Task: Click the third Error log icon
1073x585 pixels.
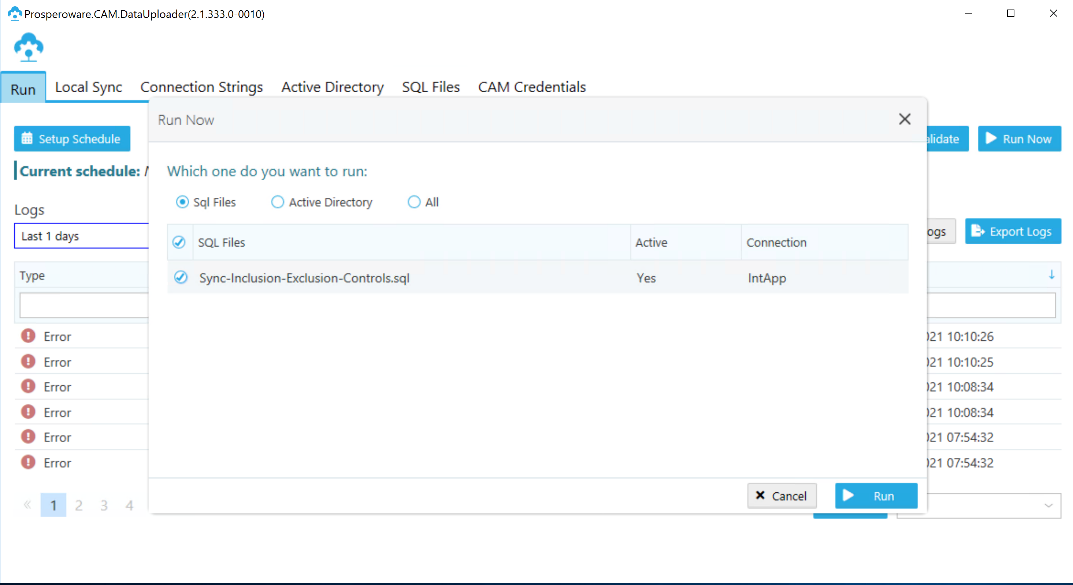Action: [28, 387]
